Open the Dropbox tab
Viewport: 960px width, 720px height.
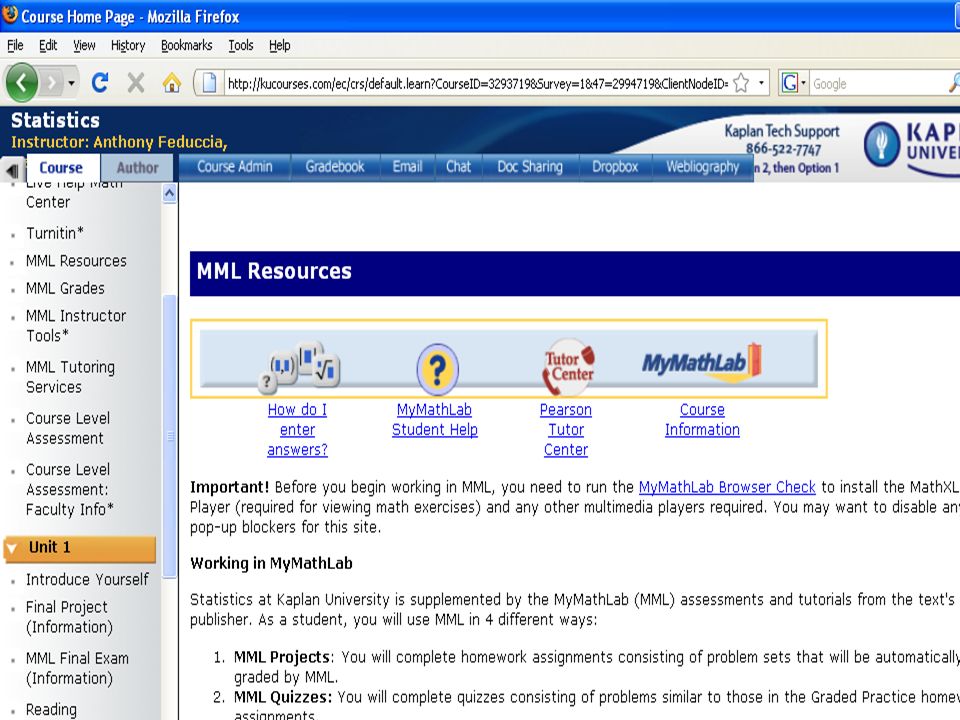click(x=615, y=167)
